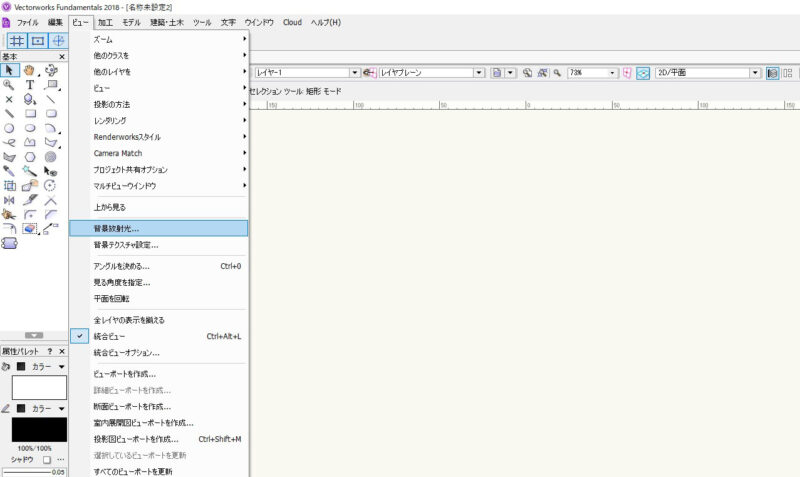The width and height of the screenshot is (800, 477).
Task: Close the 基本 tool palette
Action: tap(62, 57)
